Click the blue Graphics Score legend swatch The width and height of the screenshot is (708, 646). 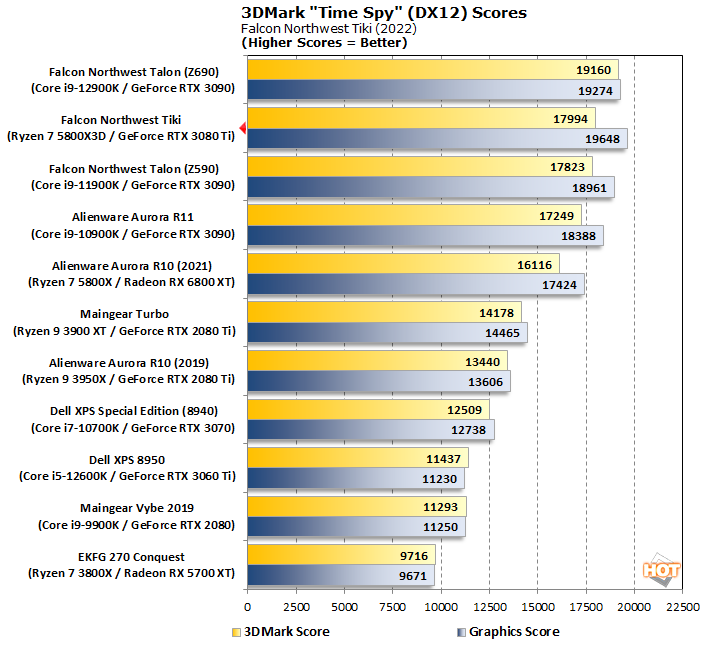pos(461,632)
